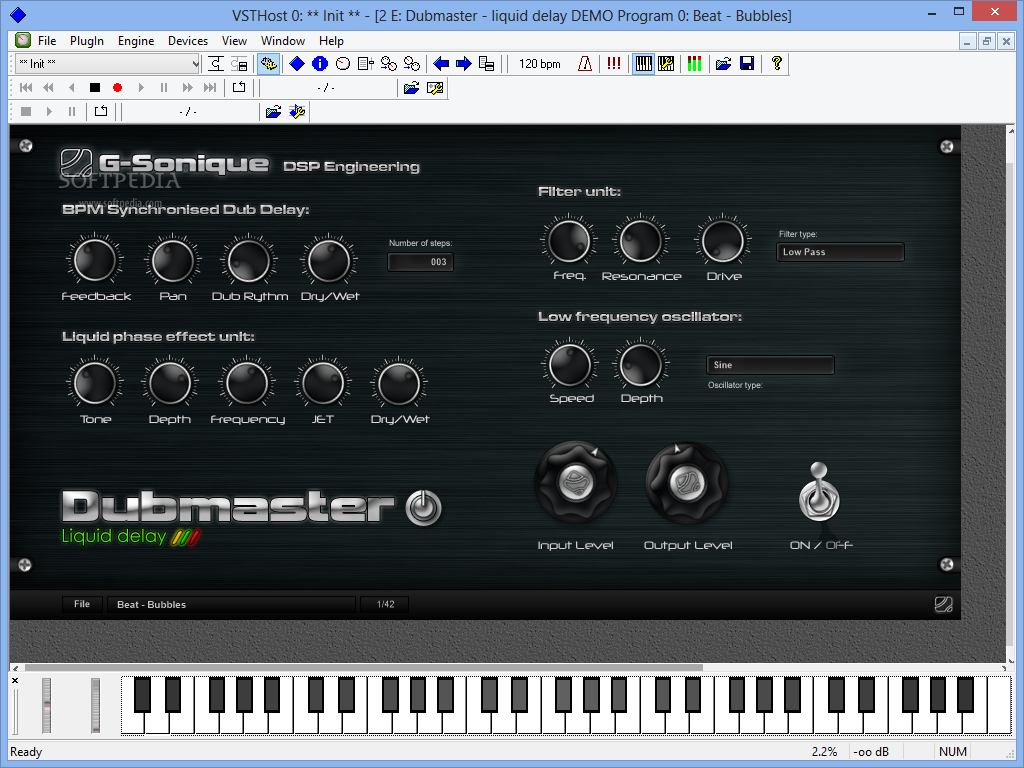This screenshot has width=1024, height=768.
Task: Open the Engine menu
Action: (136, 40)
